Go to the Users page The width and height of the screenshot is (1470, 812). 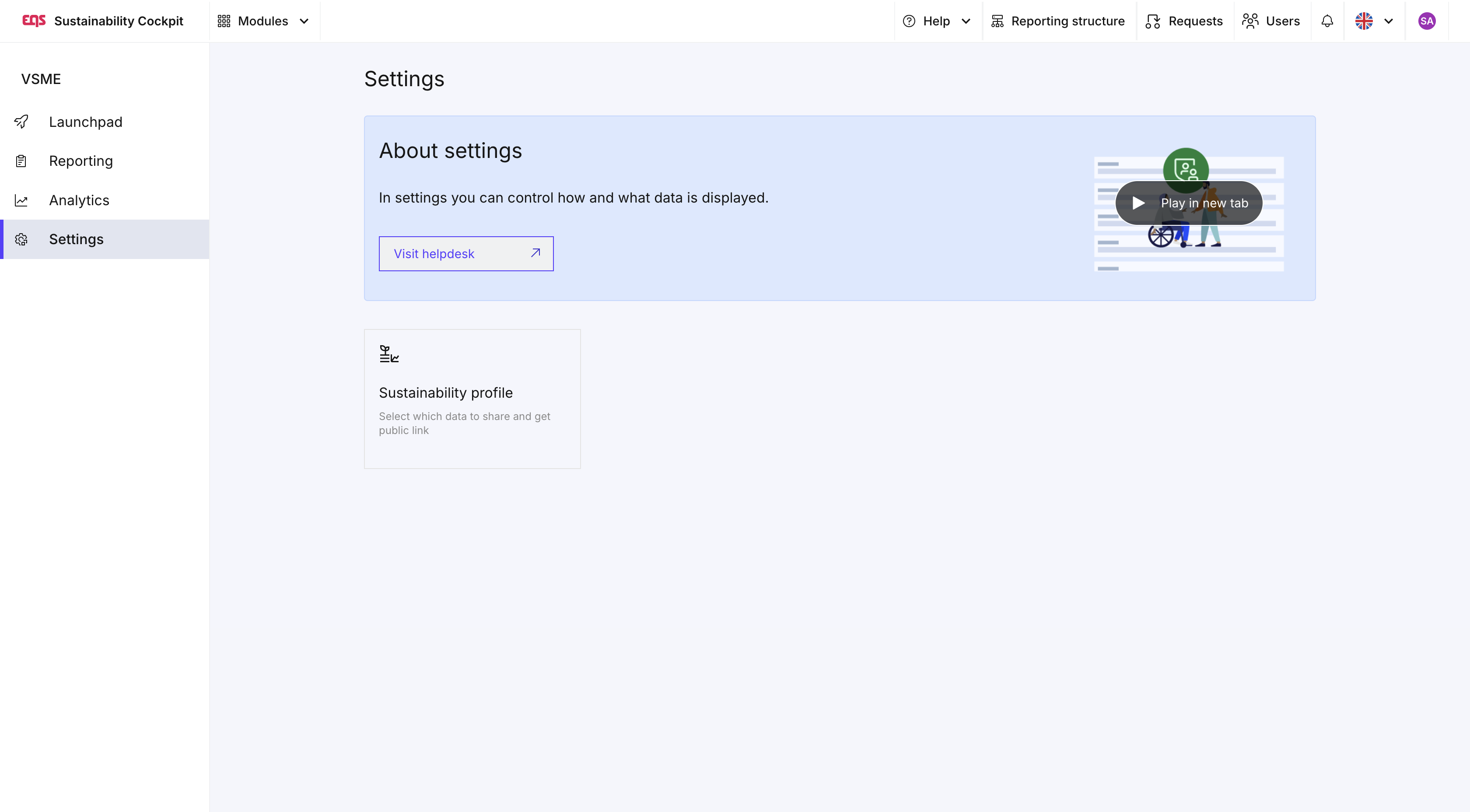pyautogui.click(x=1271, y=21)
